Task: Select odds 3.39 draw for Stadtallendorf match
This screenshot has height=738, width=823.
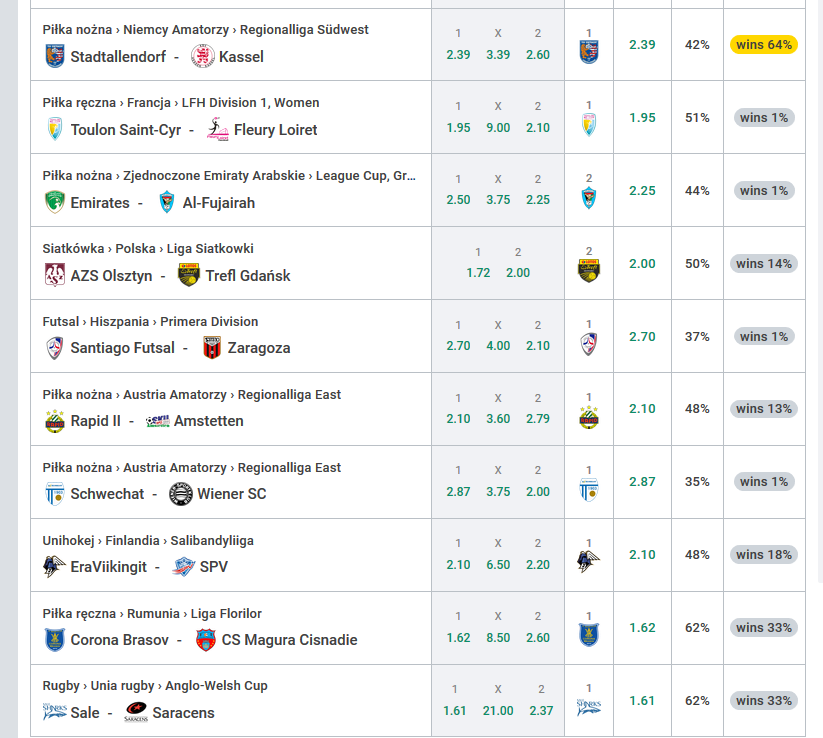Action: [498, 55]
